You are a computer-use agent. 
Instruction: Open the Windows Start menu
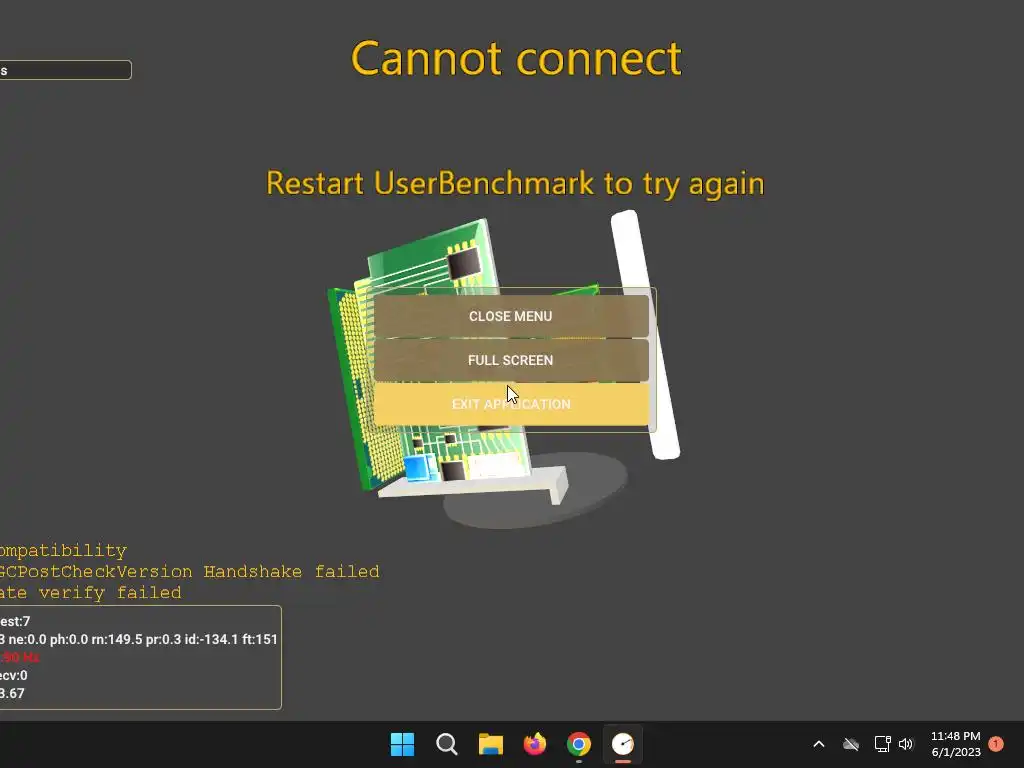pyautogui.click(x=402, y=744)
